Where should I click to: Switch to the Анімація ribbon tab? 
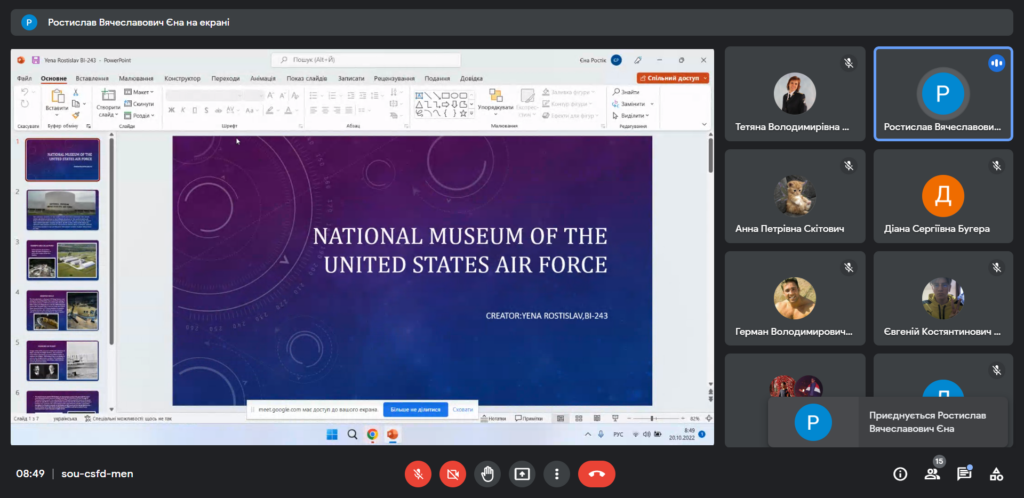pyautogui.click(x=263, y=78)
